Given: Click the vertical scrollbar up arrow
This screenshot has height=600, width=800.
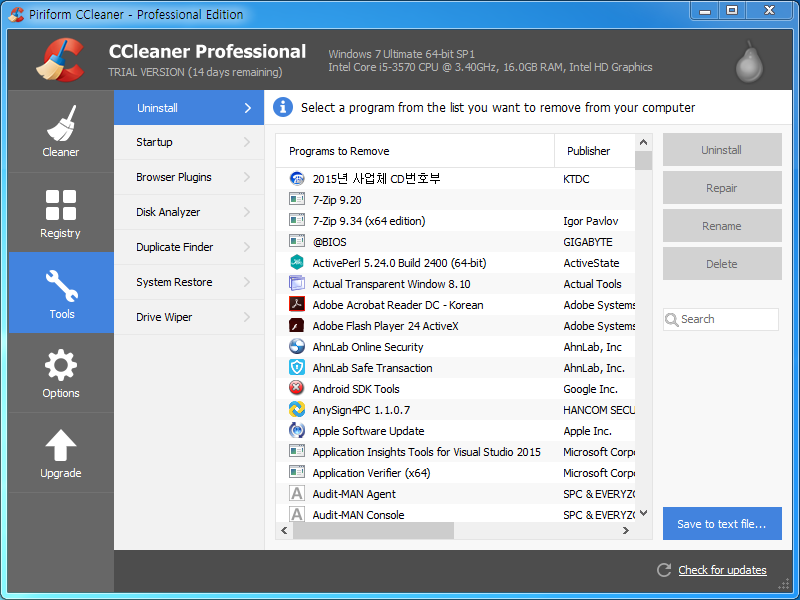Looking at the screenshot, I should tap(643, 142).
